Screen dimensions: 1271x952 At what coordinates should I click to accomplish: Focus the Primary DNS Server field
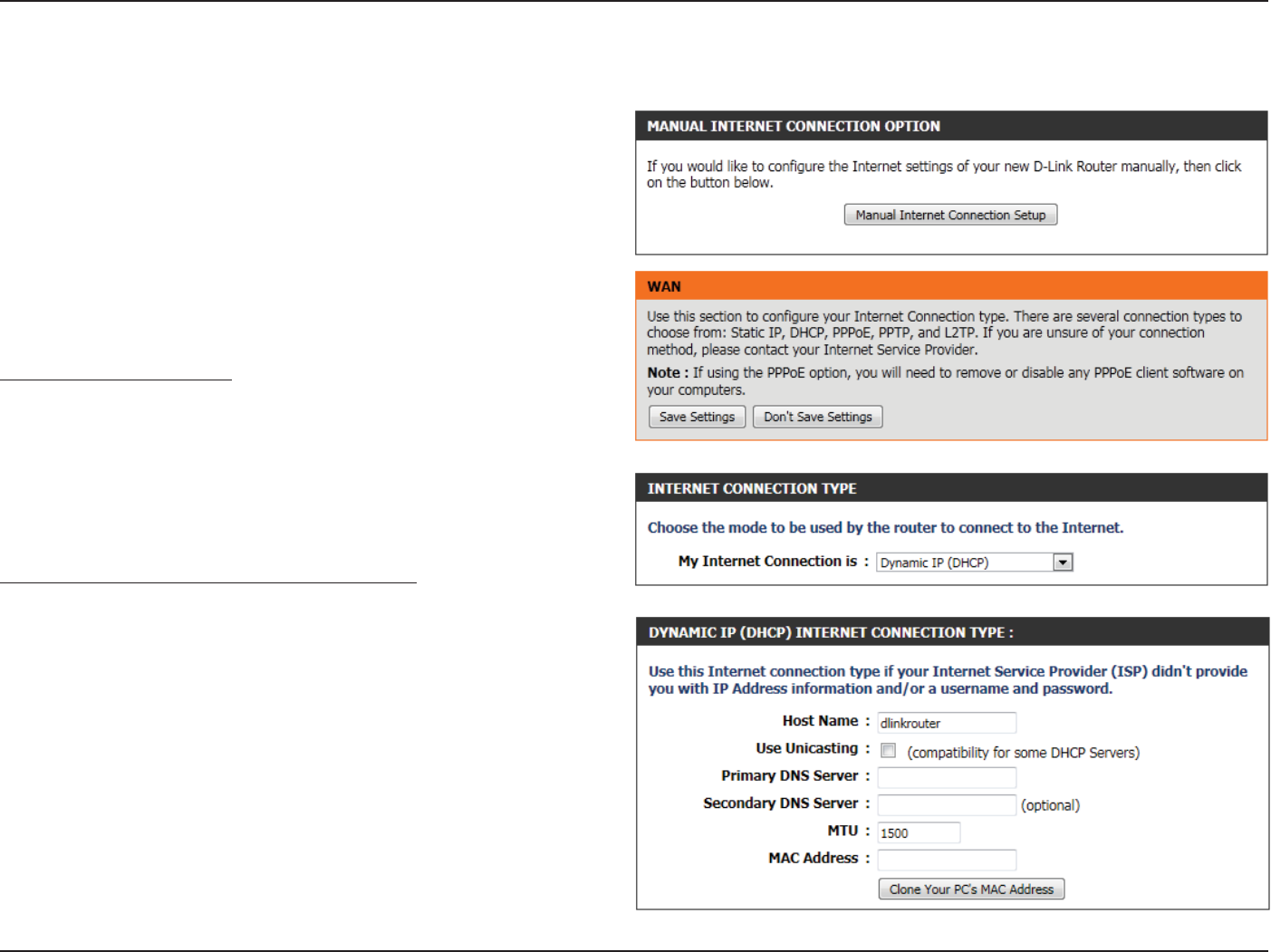[947, 777]
